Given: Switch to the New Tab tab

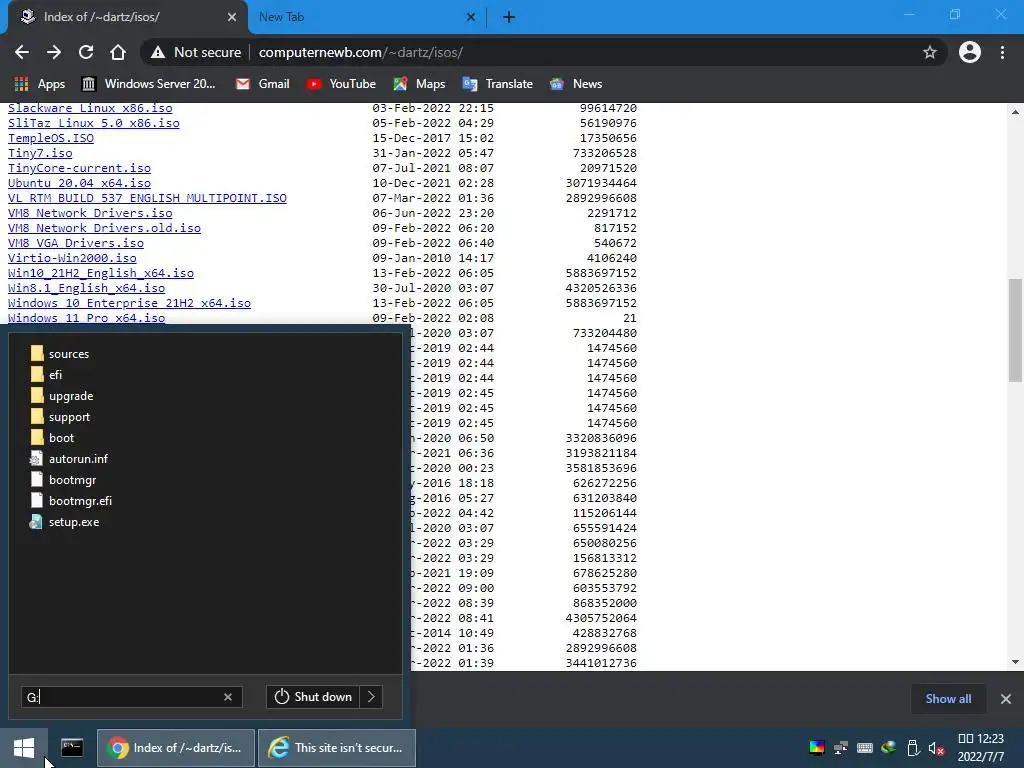Looking at the screenshot, I should (x=366, y=17).
